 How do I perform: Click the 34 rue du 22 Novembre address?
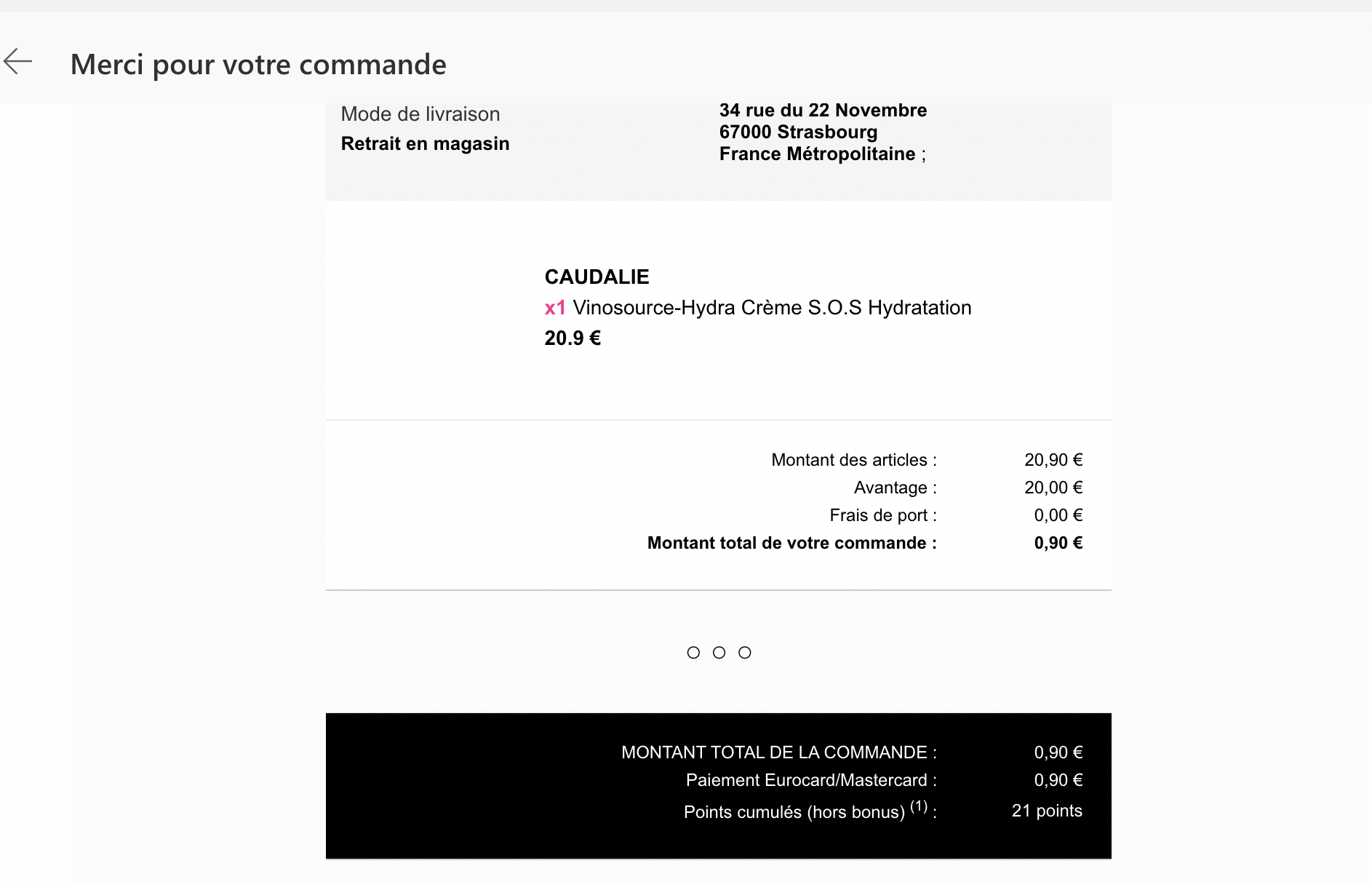tap(823, 111)
